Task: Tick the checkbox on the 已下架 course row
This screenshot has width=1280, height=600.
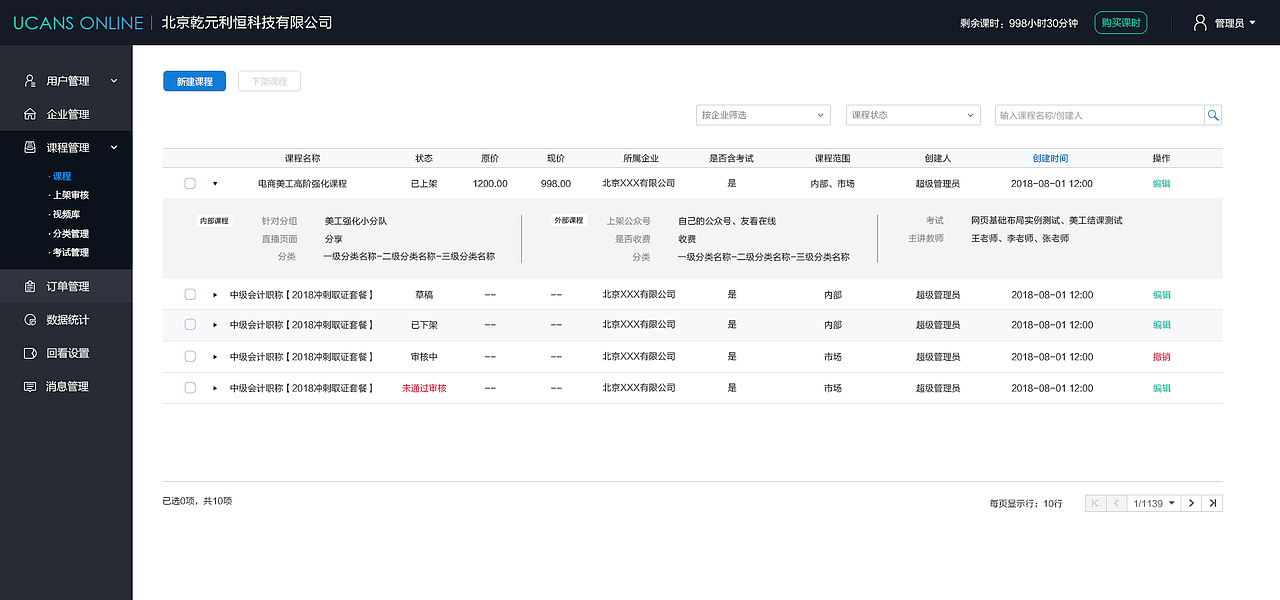Action: click(x=189, y=324)
